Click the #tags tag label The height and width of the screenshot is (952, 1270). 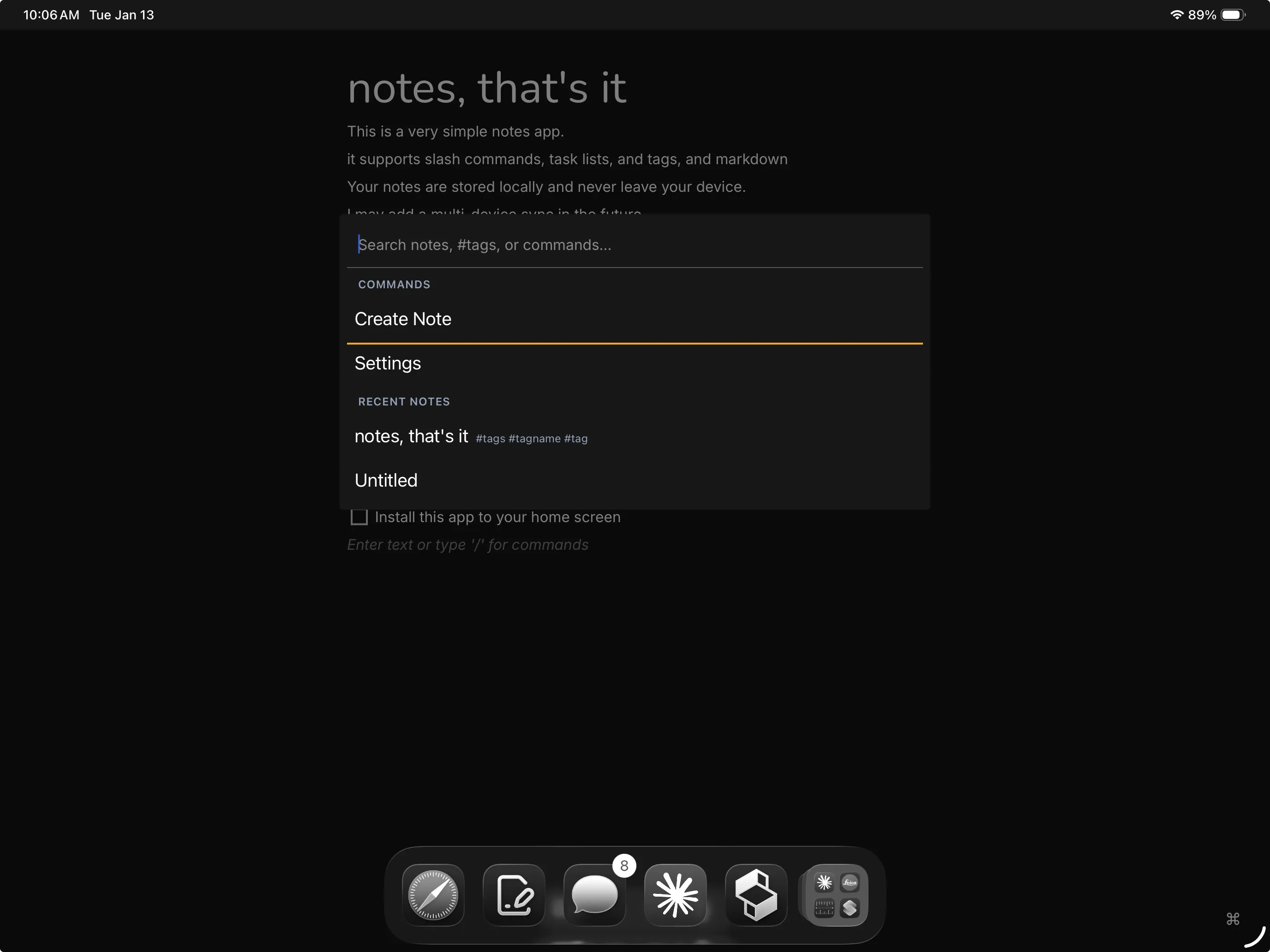[491, 438]
